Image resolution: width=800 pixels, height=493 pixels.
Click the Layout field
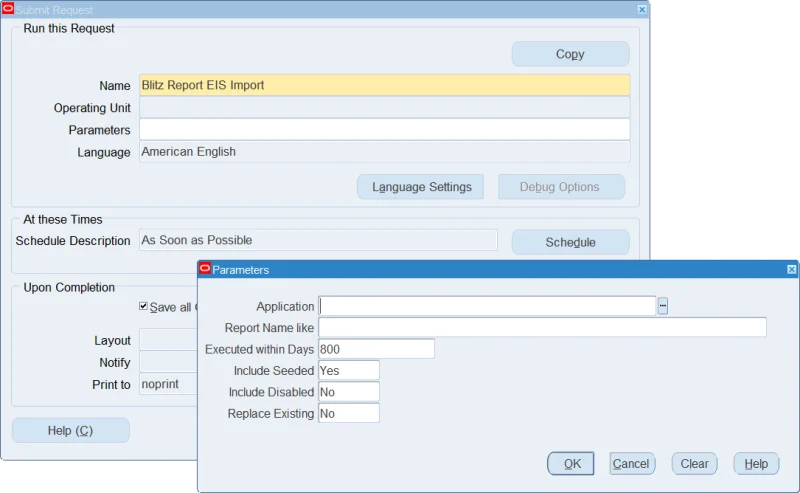pyautogui.click(x=168, y=340)
